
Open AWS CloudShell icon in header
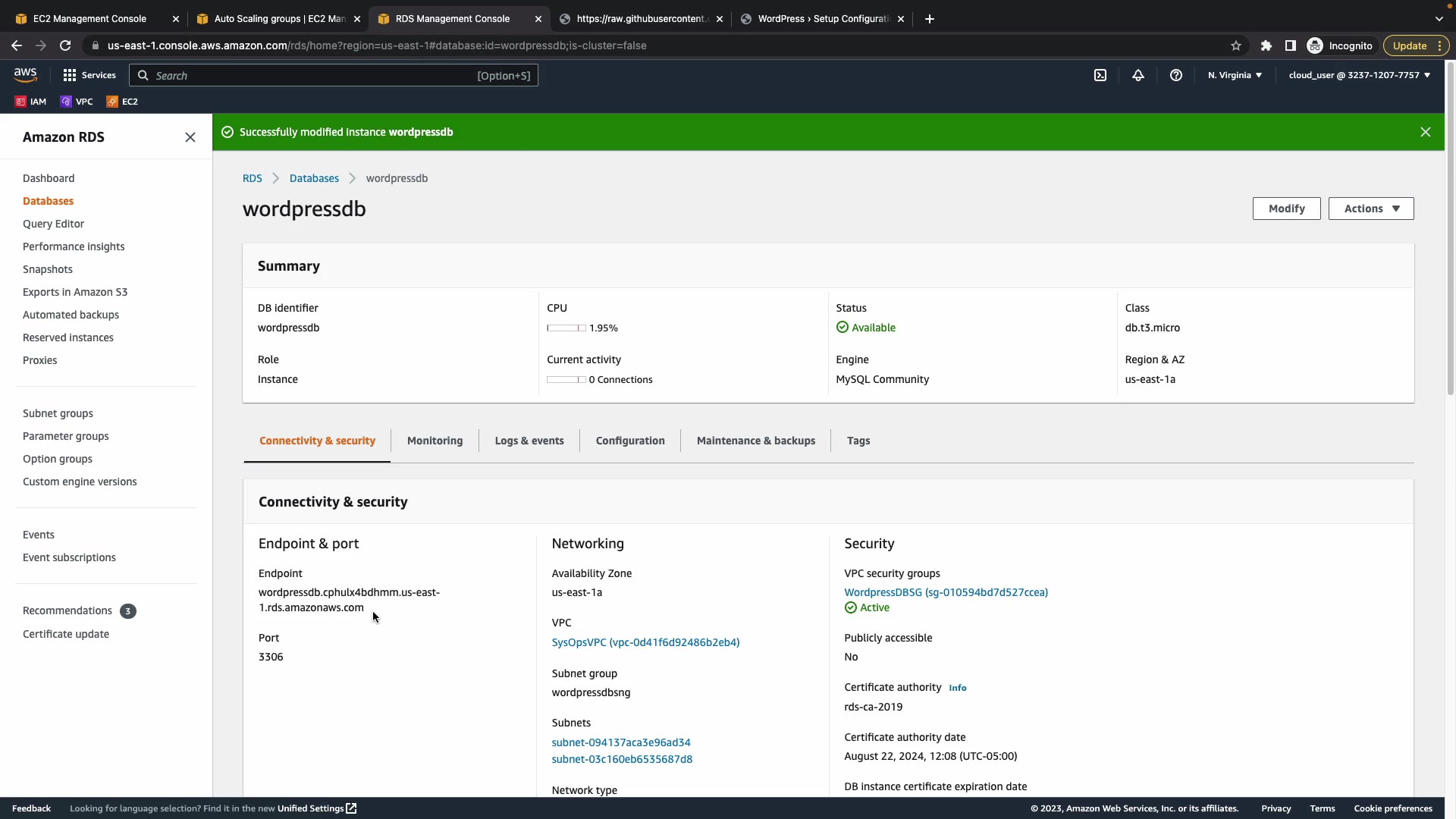(1100, 75)
